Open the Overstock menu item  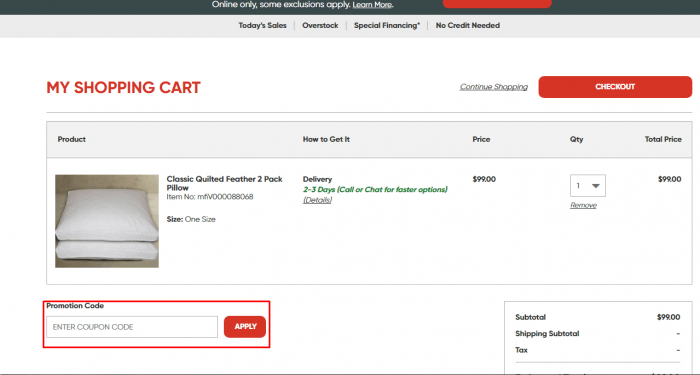coord(320,25)
